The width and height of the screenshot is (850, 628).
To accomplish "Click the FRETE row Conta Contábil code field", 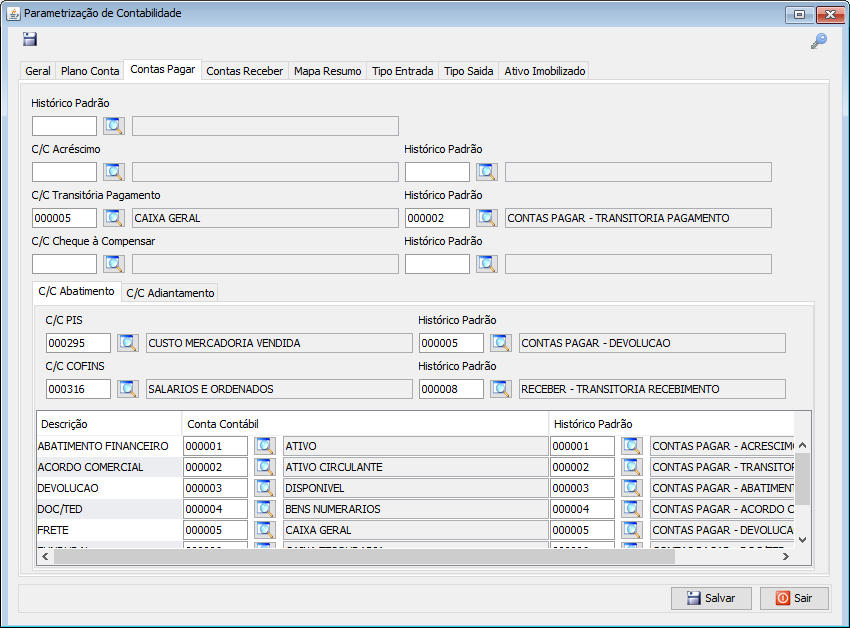I will tap(215, 530).
